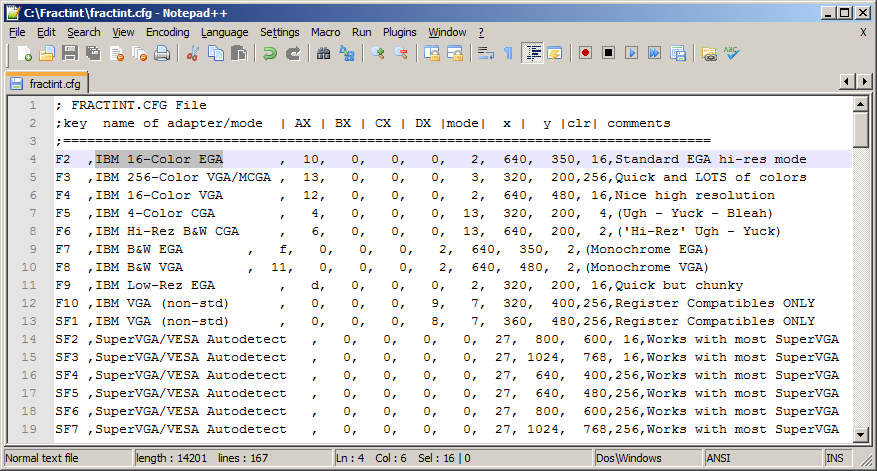This screenshot has width=877, height=471.
Task: Open the Edit menu
Action: (46, 32)
